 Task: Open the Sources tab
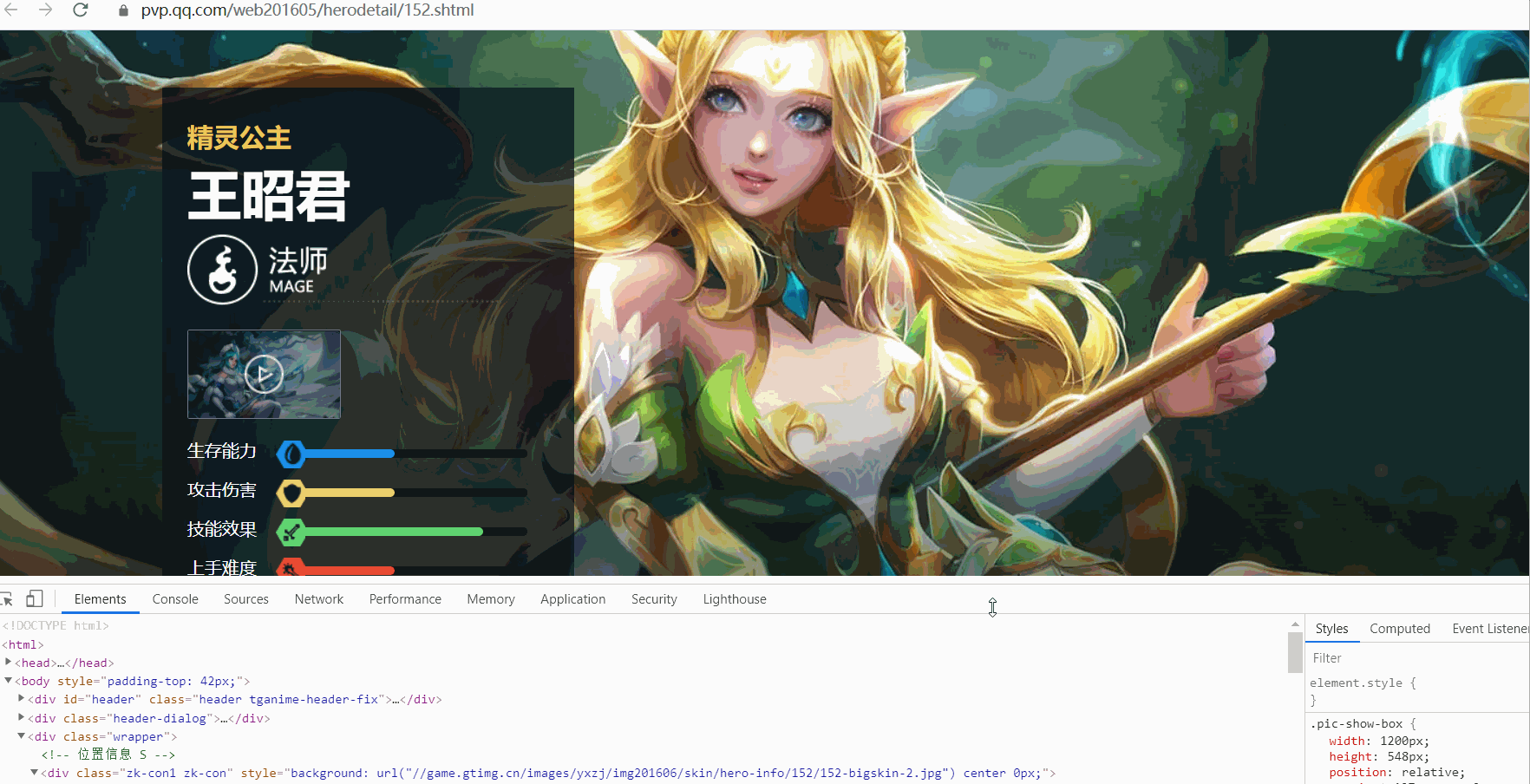pyautogui.click(x=246, y=599)
